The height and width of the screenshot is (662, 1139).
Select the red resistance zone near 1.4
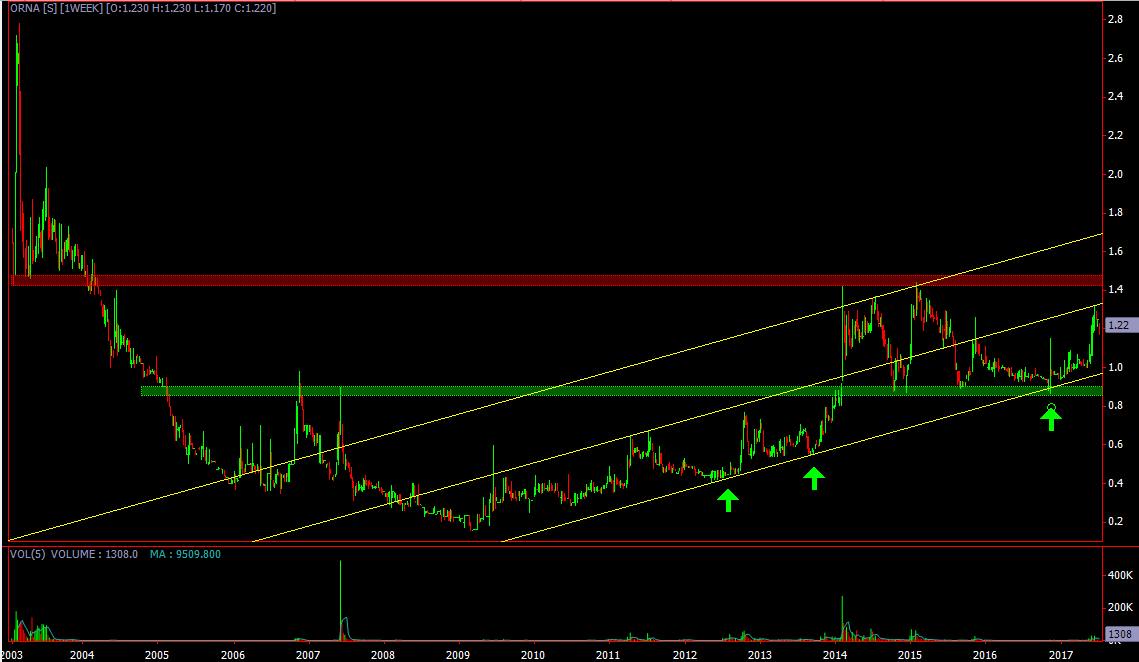click(556, 280)
